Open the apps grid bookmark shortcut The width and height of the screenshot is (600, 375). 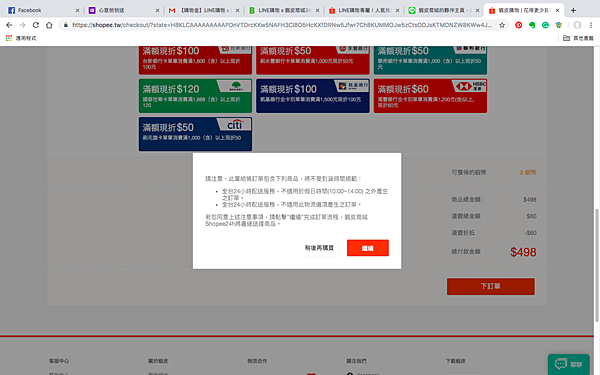tap(21, 38)
